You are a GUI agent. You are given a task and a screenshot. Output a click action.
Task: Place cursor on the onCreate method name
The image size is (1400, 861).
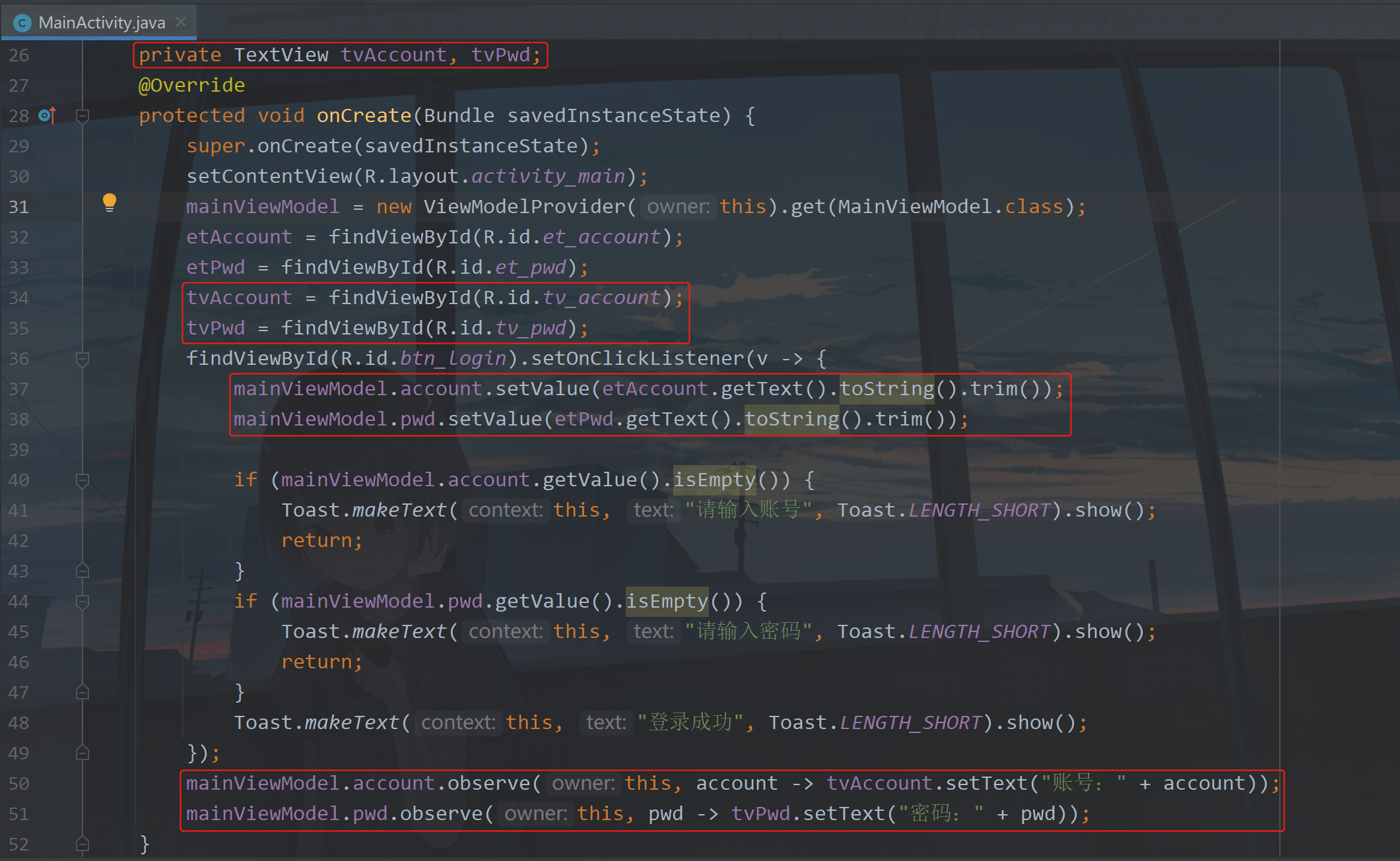click(x=364, y=116)
